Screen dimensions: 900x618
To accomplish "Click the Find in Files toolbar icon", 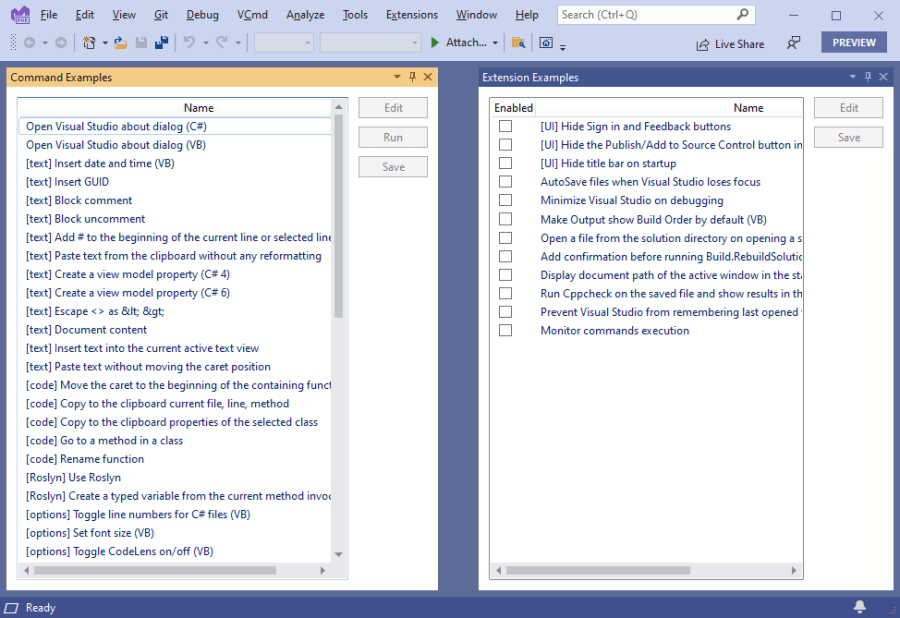I will tap(518, 43).
